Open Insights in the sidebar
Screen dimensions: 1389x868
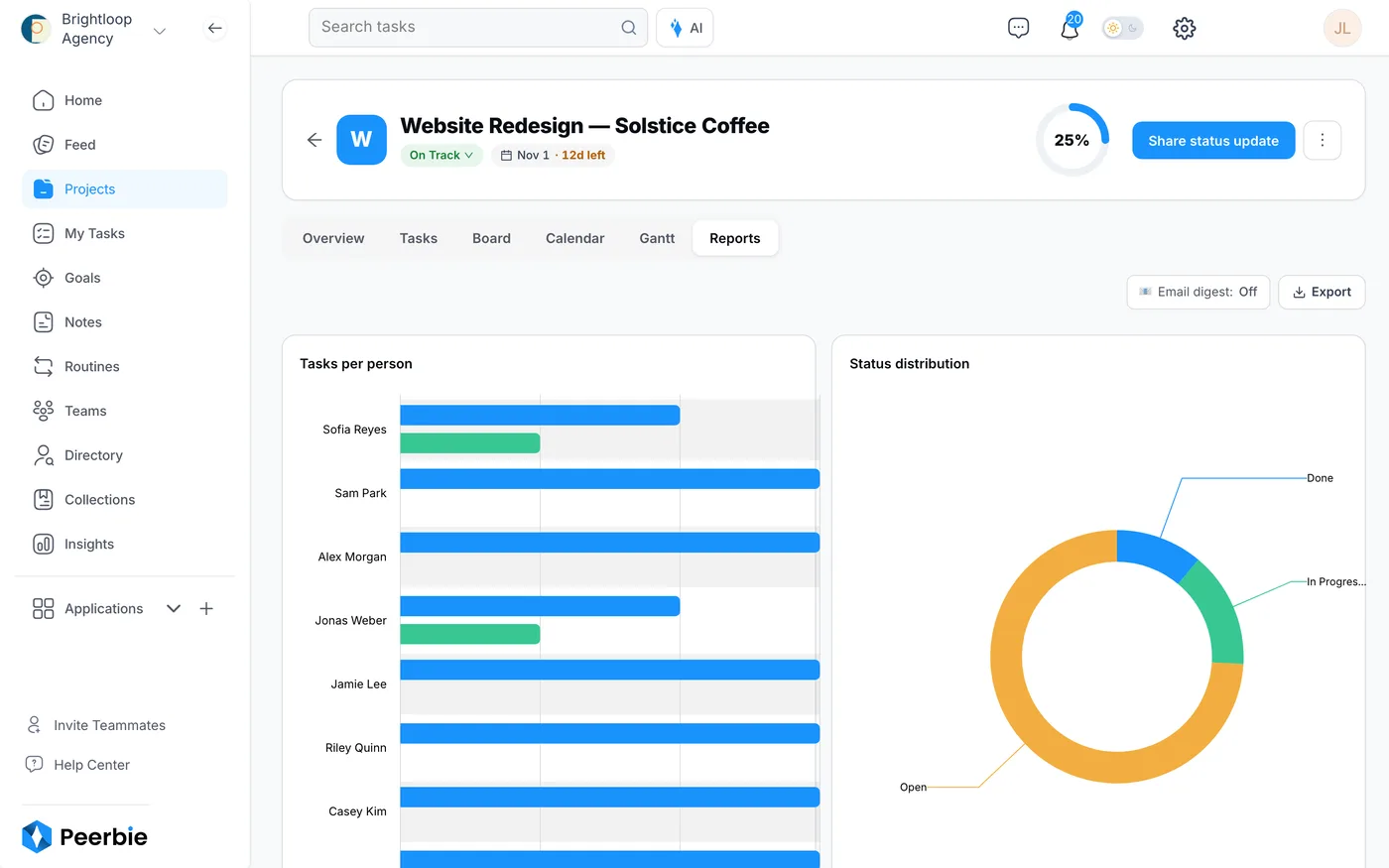click(124, 544)
